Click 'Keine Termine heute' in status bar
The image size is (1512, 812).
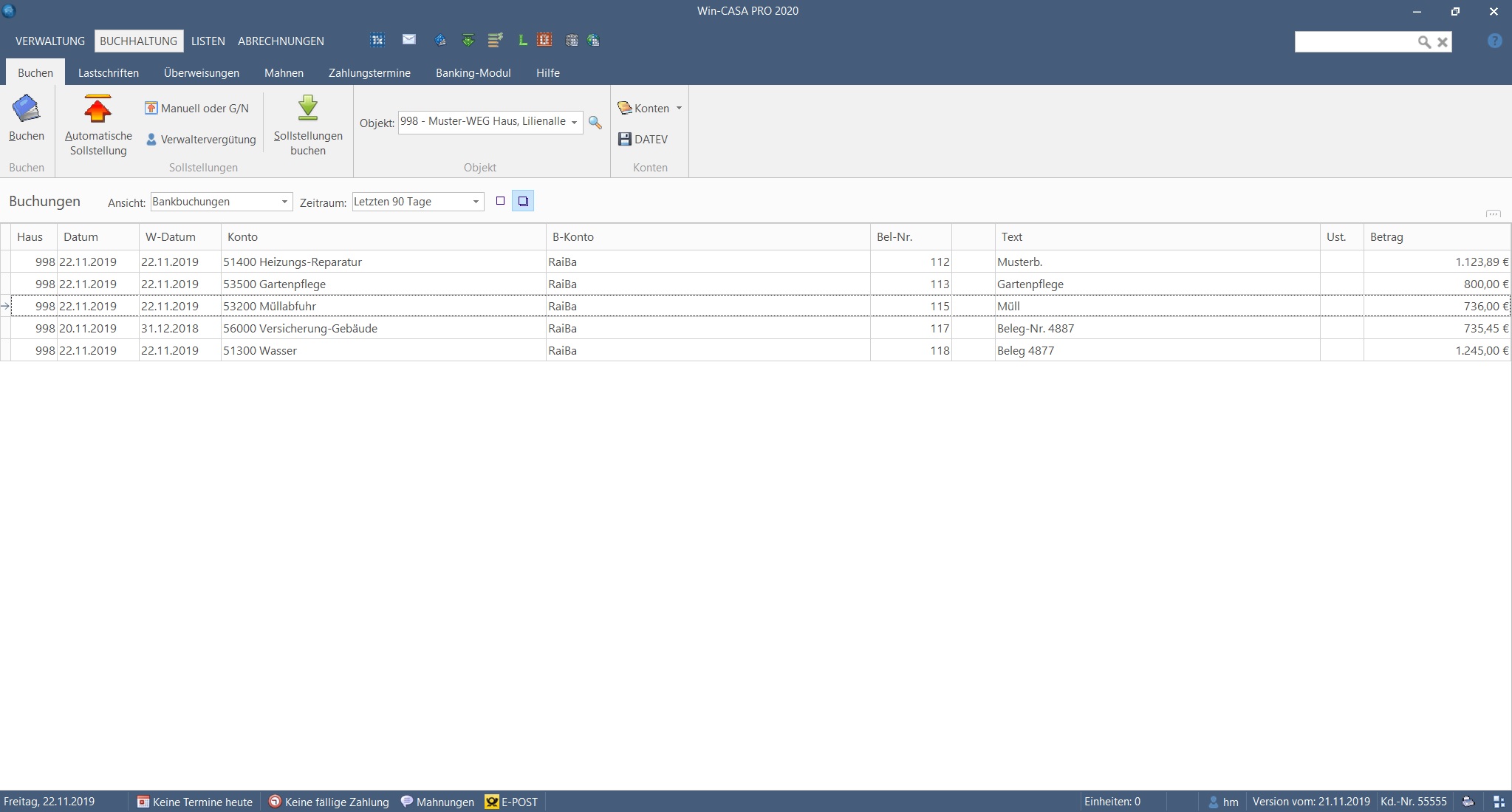(x=195, y=802)
